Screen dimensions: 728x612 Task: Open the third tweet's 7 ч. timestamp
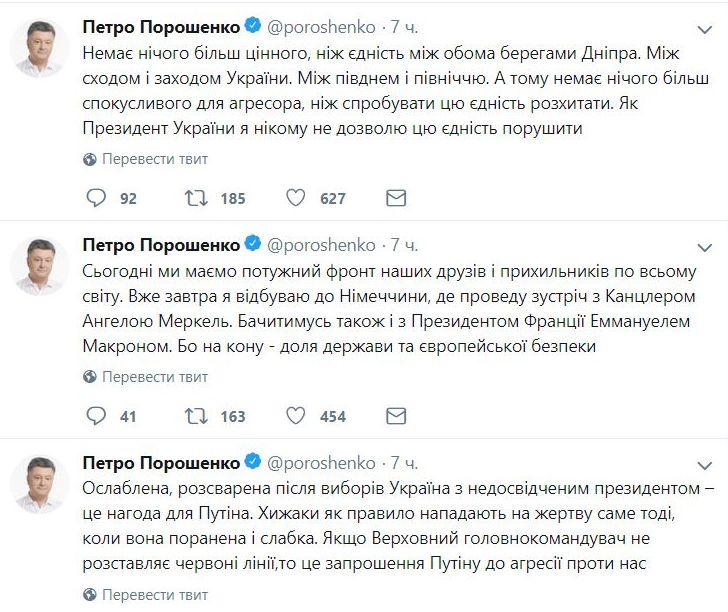coord(405,463)
